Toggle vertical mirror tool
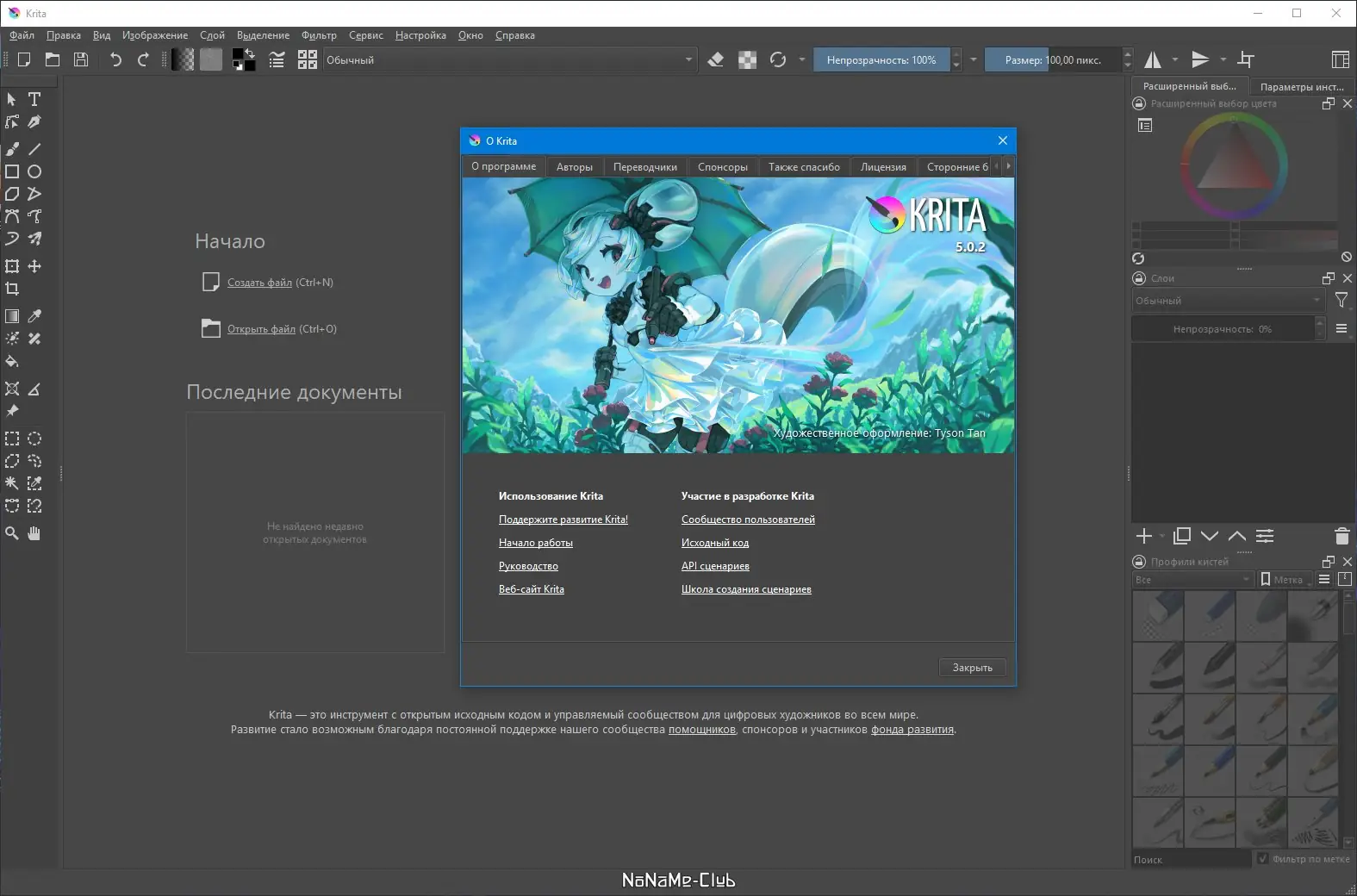The width and height of the screenshot is (1357, 896). 1200,59
